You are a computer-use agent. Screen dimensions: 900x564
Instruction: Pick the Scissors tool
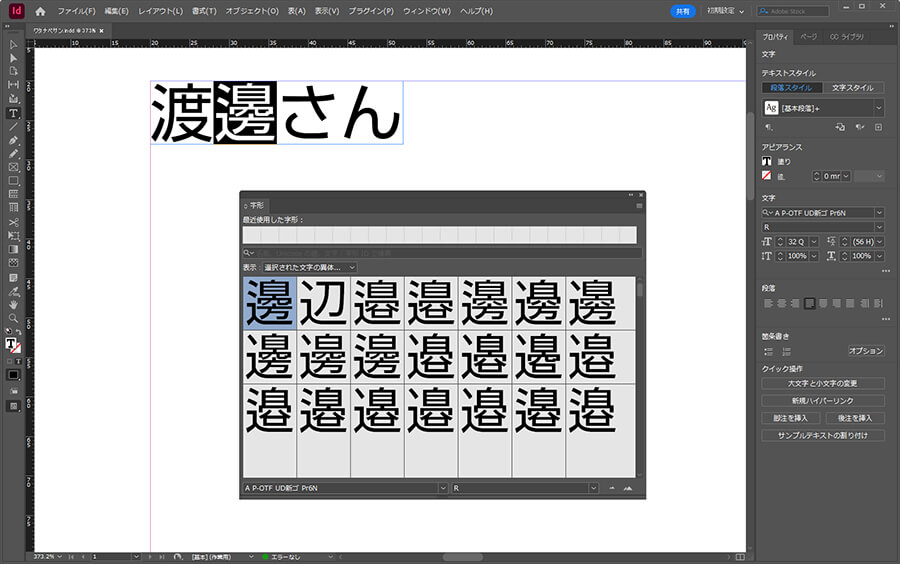13,222
